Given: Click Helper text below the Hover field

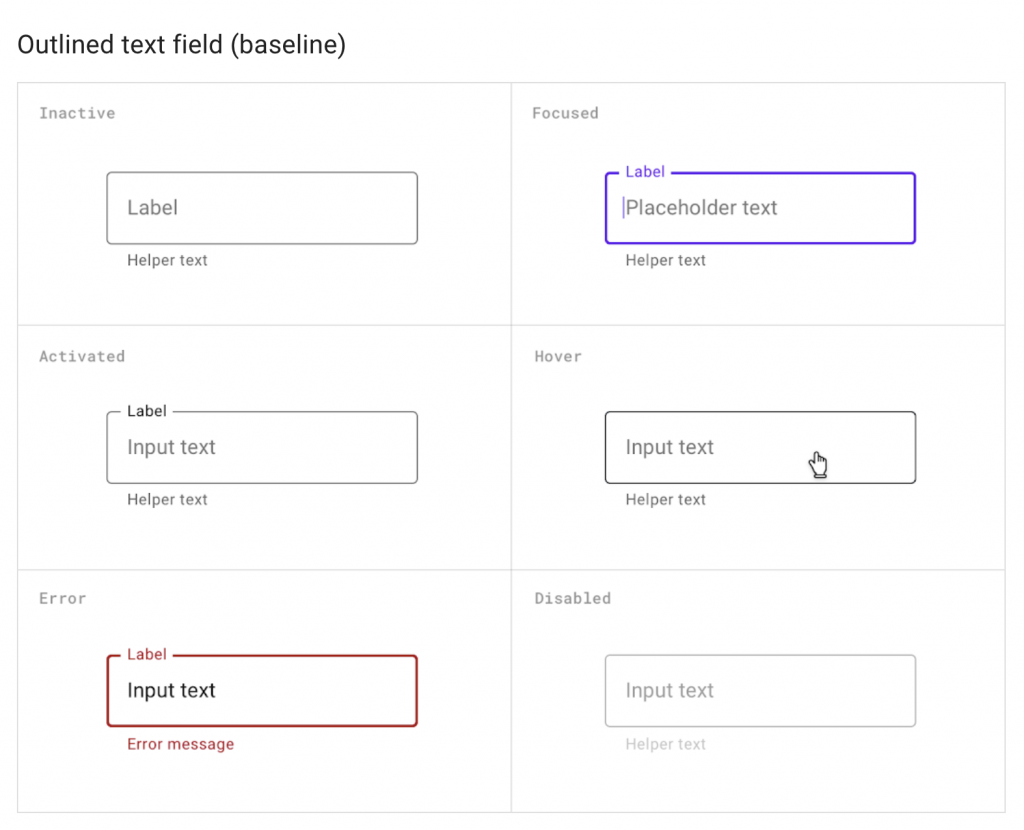Looking at the screenshot, I should [x=665, y=500].
